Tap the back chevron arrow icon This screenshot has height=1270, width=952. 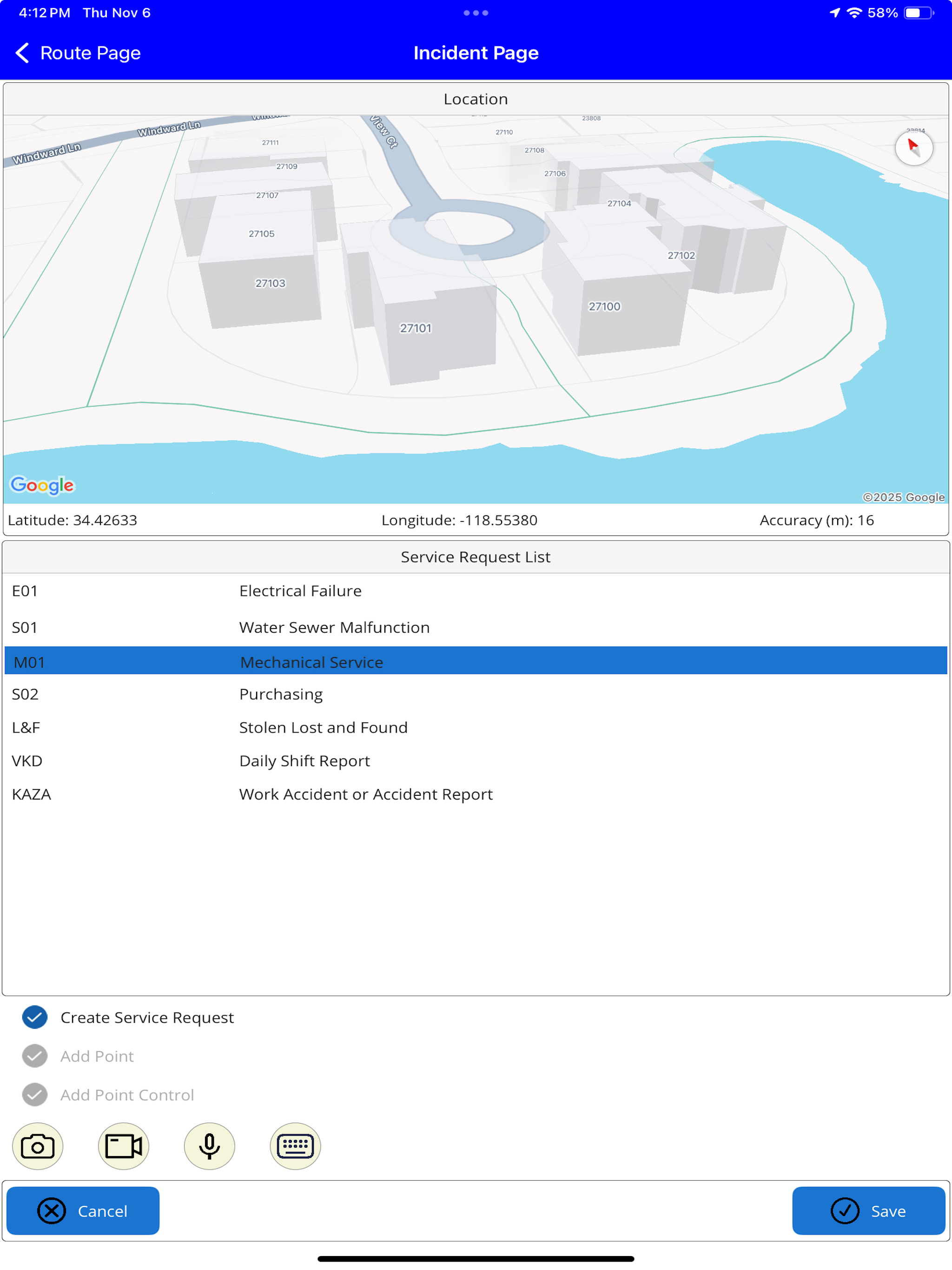coord(22,53)
